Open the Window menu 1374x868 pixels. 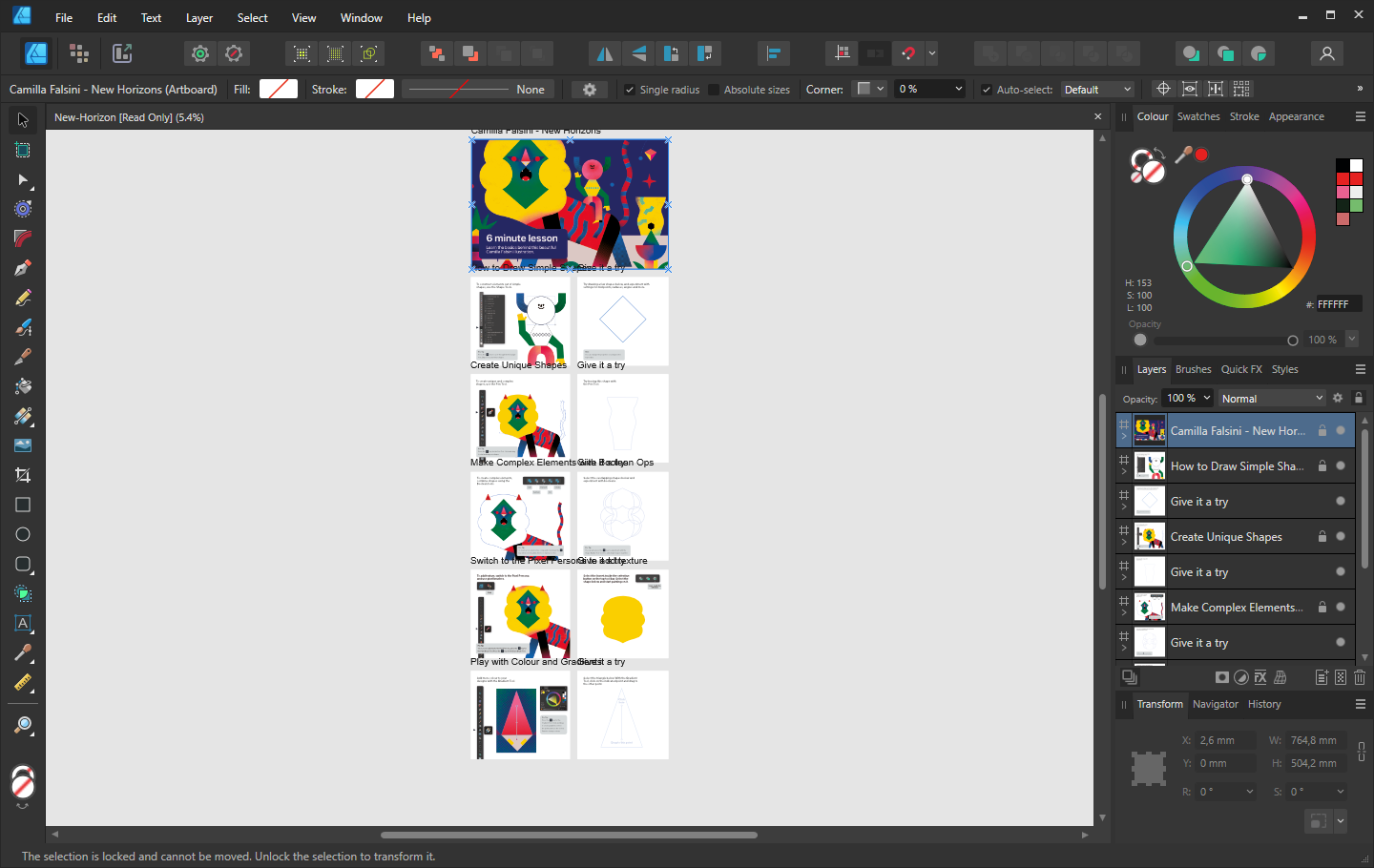(x=362, y=17)
